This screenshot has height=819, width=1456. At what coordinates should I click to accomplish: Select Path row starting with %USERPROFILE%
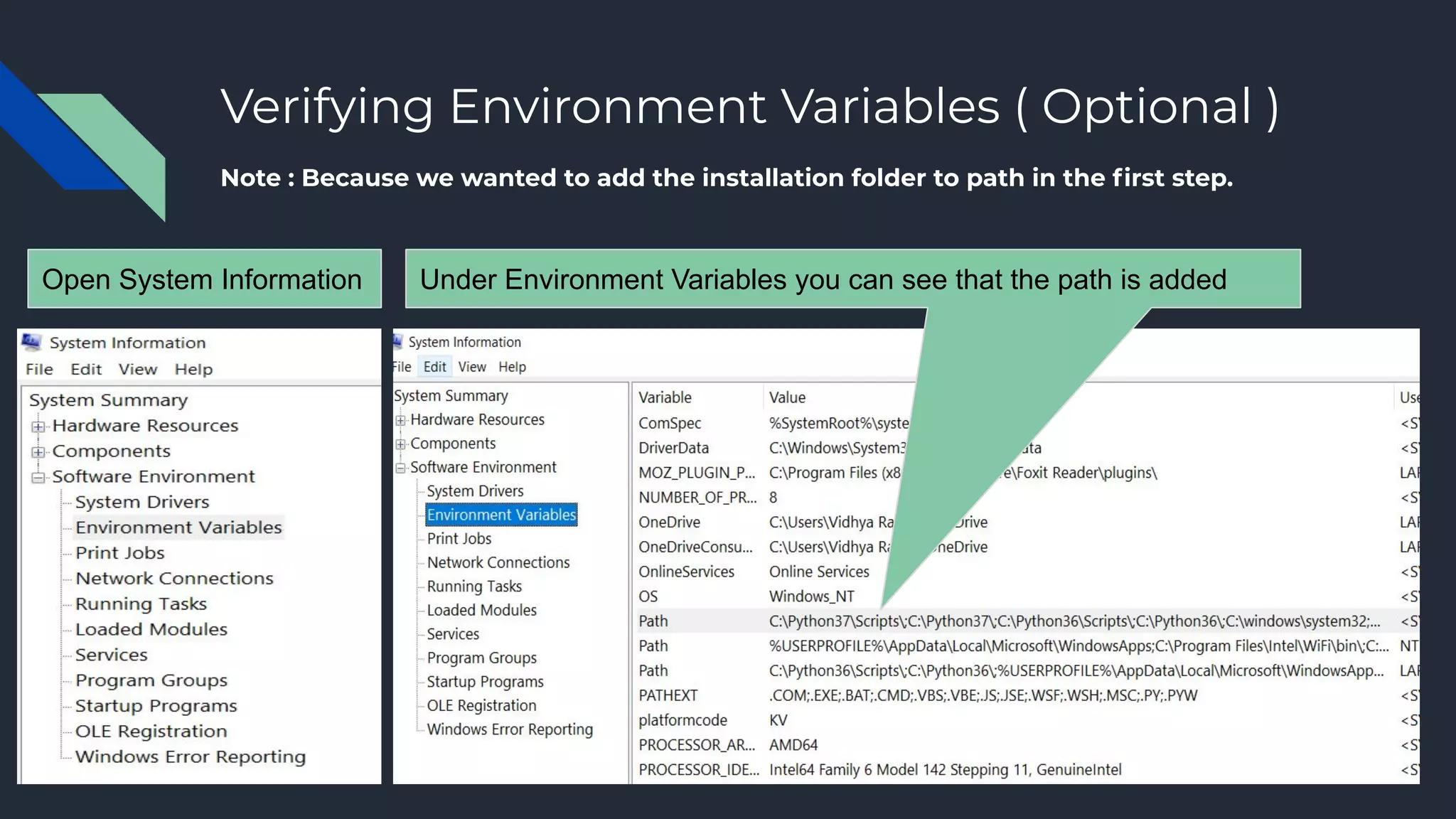1025,646
